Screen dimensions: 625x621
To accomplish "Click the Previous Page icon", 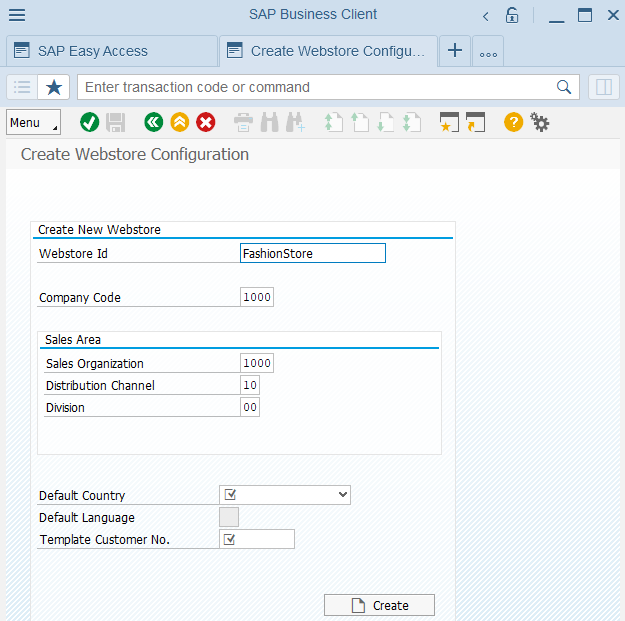I will click(360, 122).
